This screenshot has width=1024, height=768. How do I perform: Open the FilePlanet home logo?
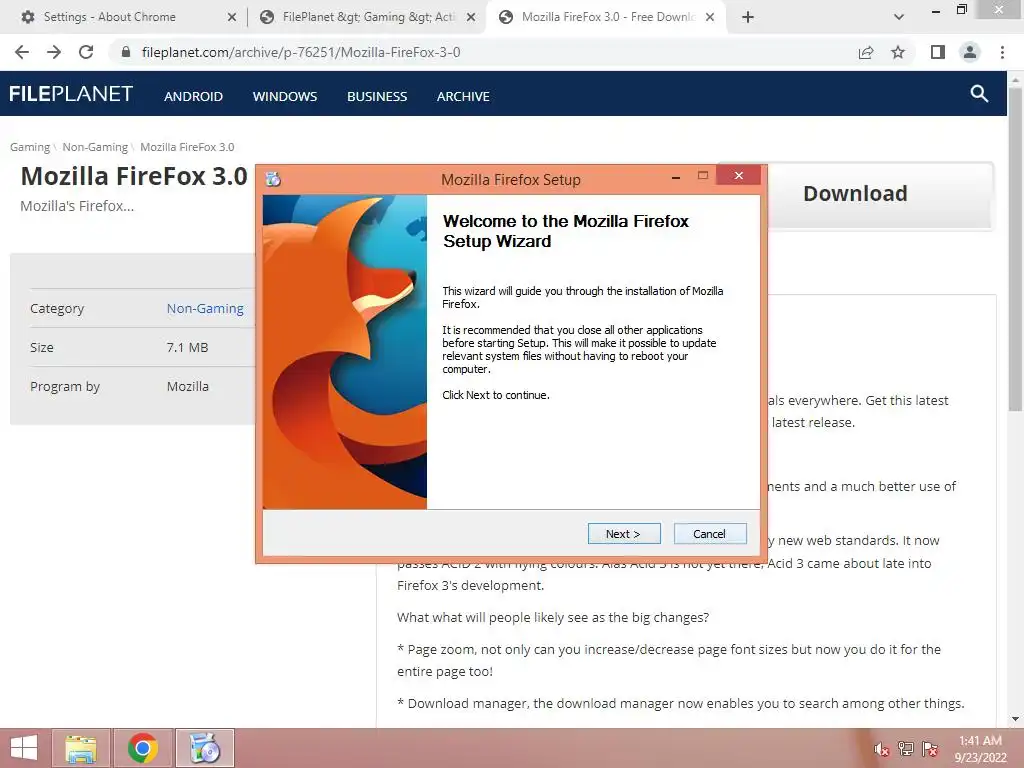[71, 94]
